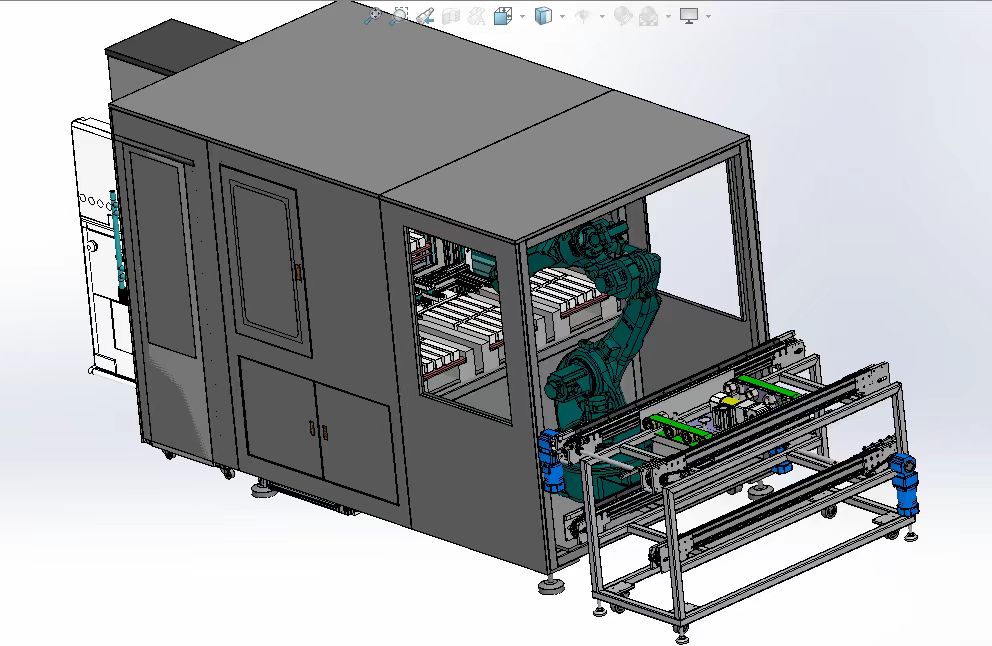The width and height of the screenshot is (992, 646).
Task: Click the Hide/Show Items icon
Action: point(583,16)
